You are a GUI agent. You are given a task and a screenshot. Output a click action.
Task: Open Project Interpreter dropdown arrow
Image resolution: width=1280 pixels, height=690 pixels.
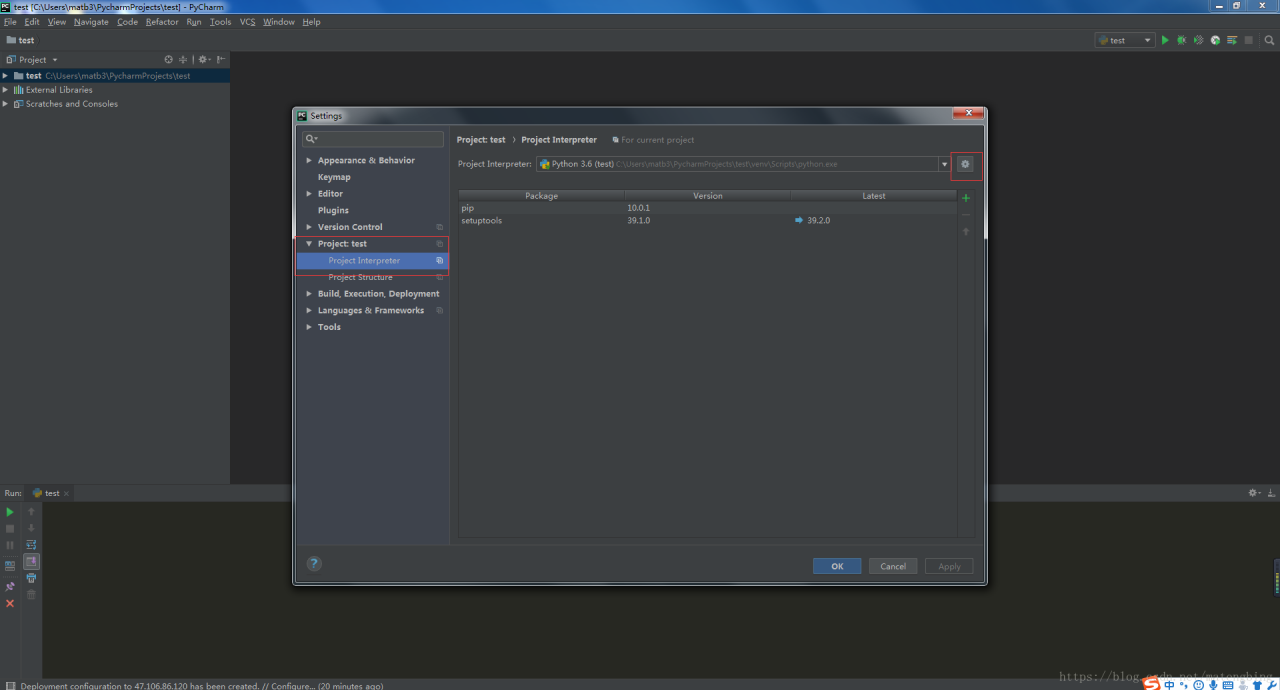coord(944,164)
